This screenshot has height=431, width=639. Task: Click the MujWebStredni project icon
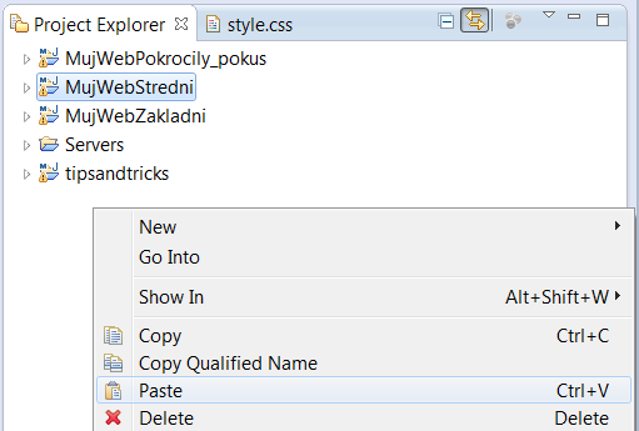49,87
